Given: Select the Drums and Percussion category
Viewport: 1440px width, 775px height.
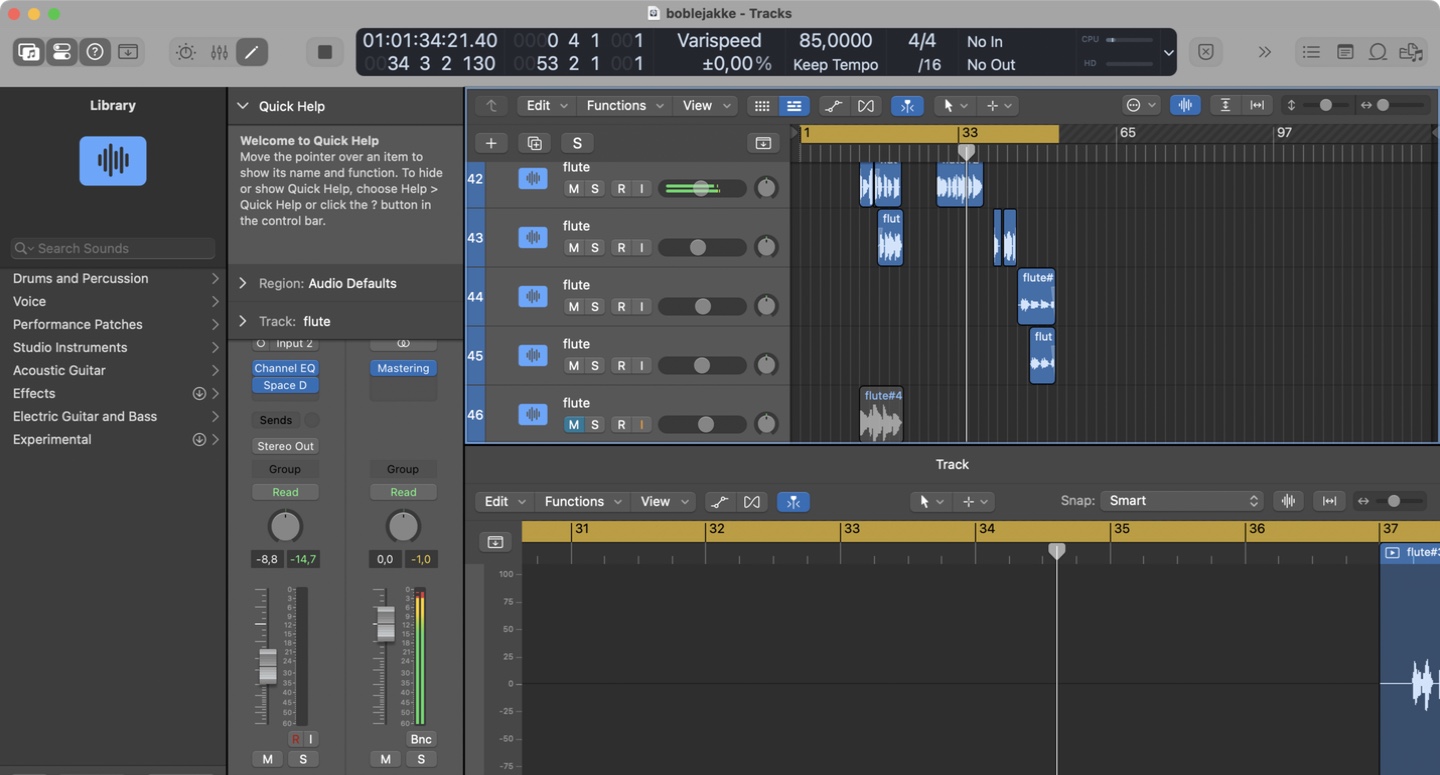Looking at the screenshot, I should click(x=80, y=279).
